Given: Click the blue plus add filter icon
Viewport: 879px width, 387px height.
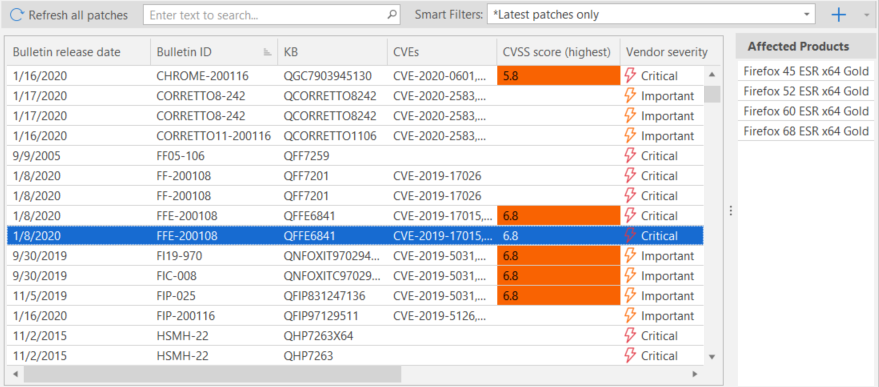Looking at the screenshot, I should point(839,15).
